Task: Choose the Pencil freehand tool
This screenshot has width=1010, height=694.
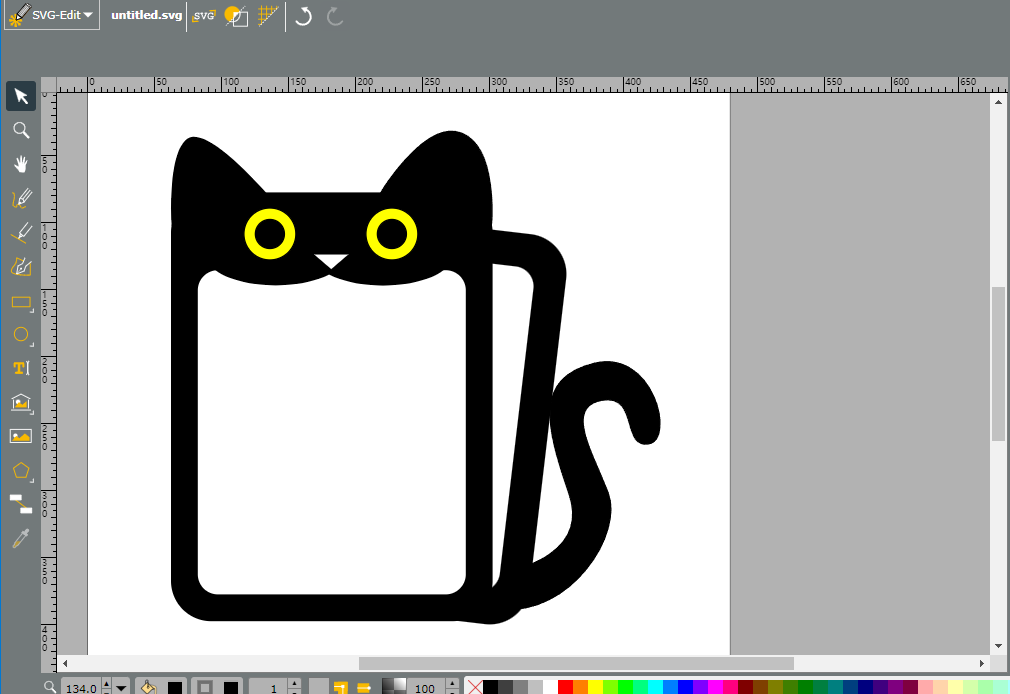Action: (x=21, y=198)
